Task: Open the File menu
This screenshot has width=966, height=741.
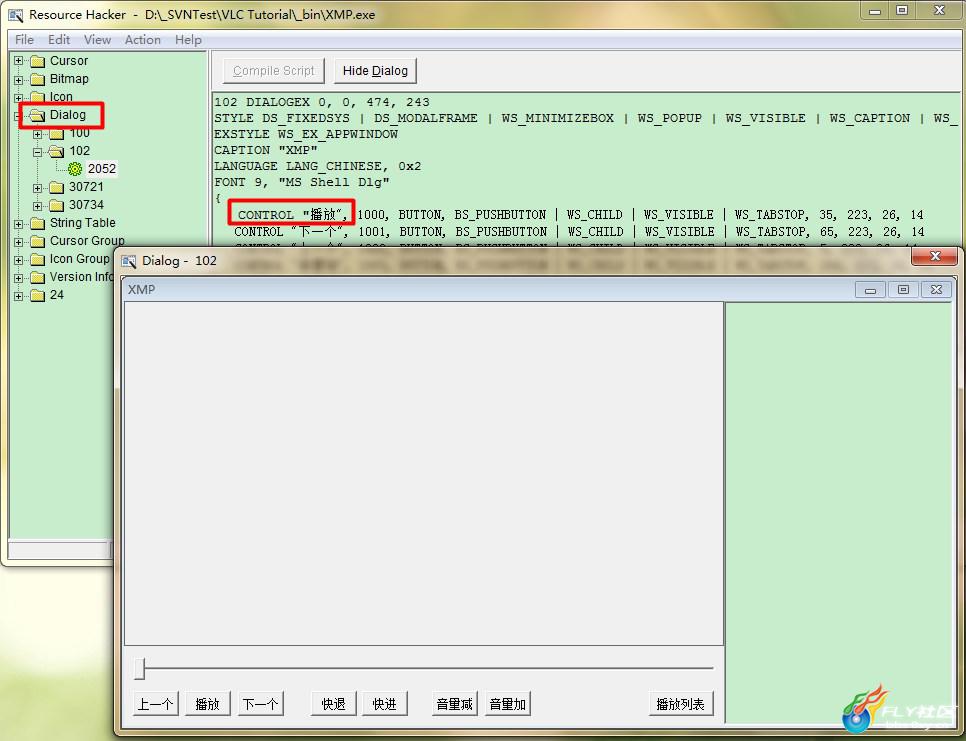Action: pyautogui.click(x=24, y=40)
